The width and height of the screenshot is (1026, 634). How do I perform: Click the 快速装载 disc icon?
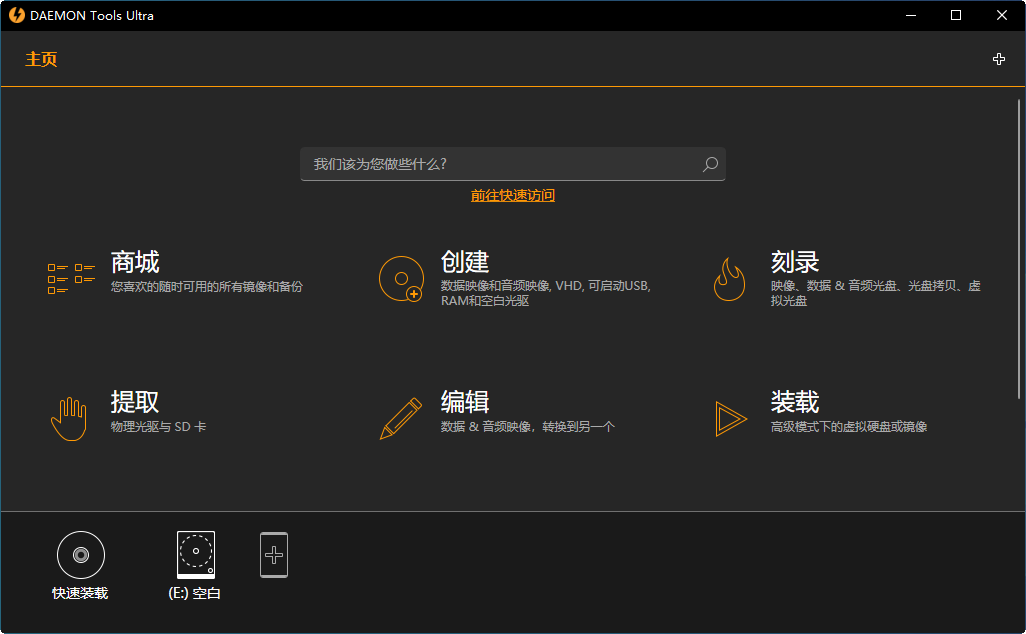point(80,555)
